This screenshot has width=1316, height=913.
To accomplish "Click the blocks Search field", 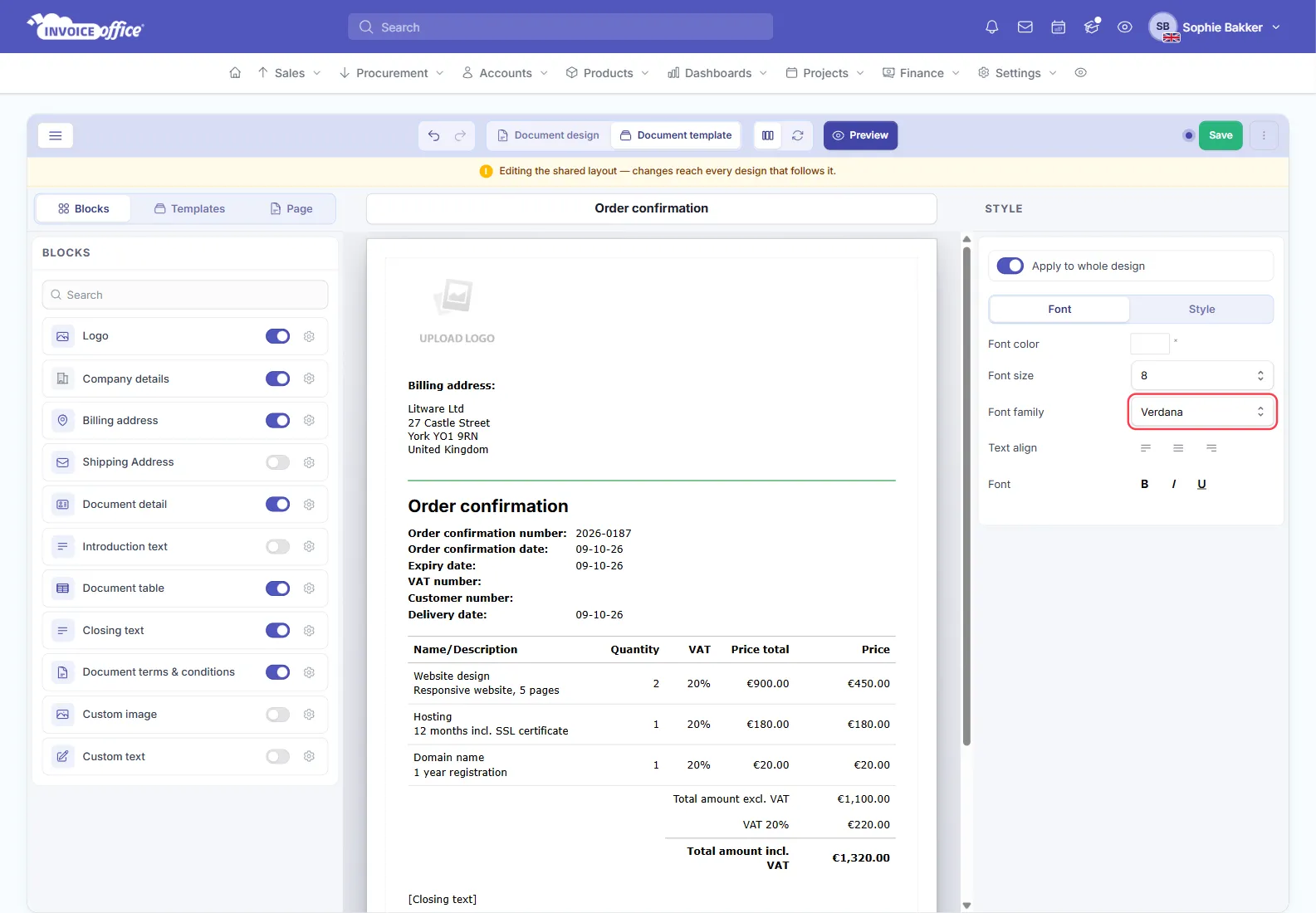I will pyautogui.click(x=184, y=295).
